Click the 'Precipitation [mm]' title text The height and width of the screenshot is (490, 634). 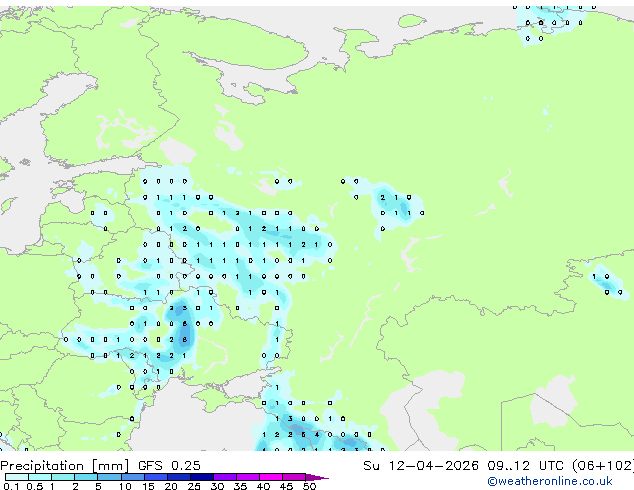coord(65,466)
